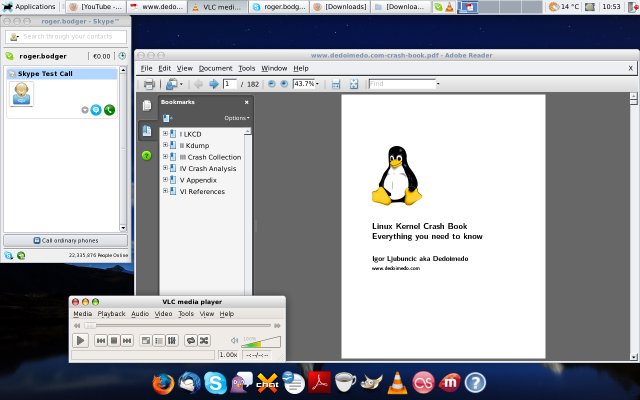
Task: Open the Audio menu in VLC
Action: (140, 314)
